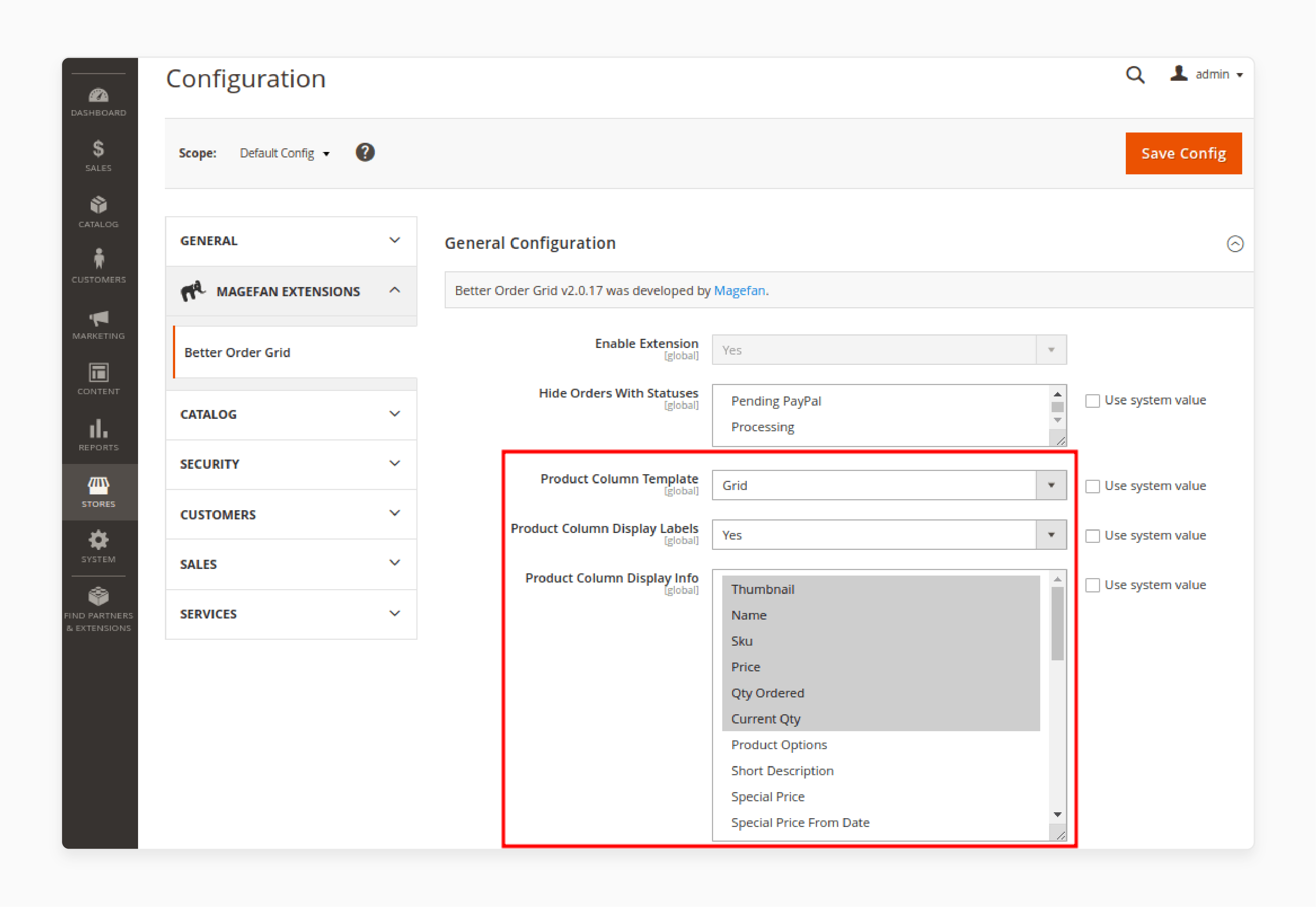The height and width of the screenshot is (907, 1316).
Task: Select Processing status option
Action: tap(881, 427)
